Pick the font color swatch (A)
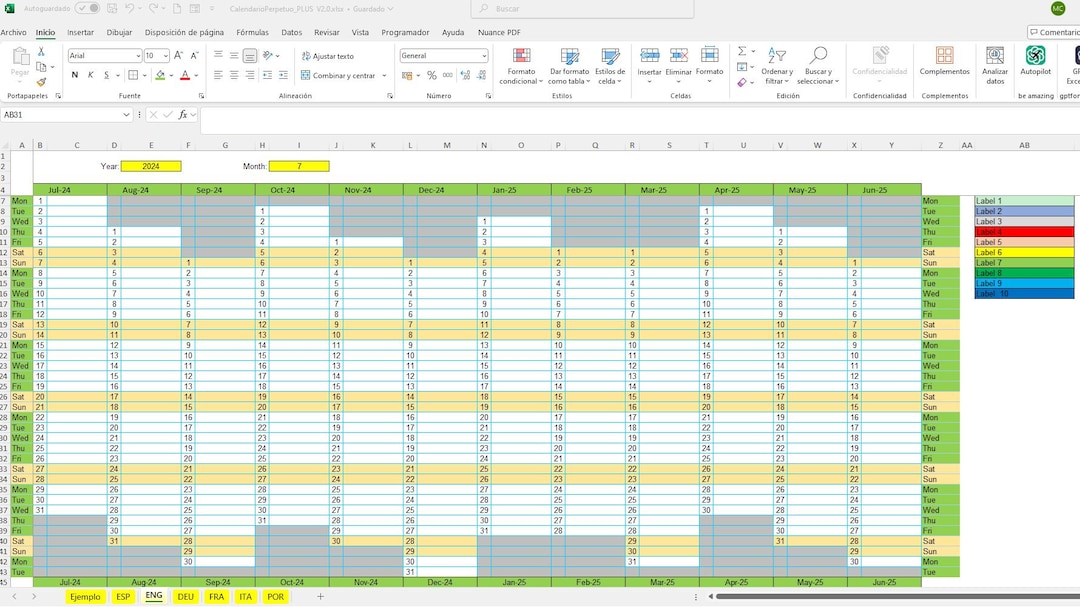This screenshot has width=1080, height=607. [x=185, y=75]
